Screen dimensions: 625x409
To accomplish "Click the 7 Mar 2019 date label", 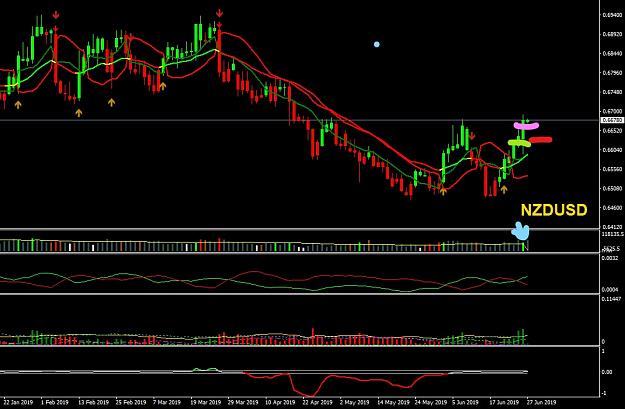I will pyautogui.click(x=167, y=402).
